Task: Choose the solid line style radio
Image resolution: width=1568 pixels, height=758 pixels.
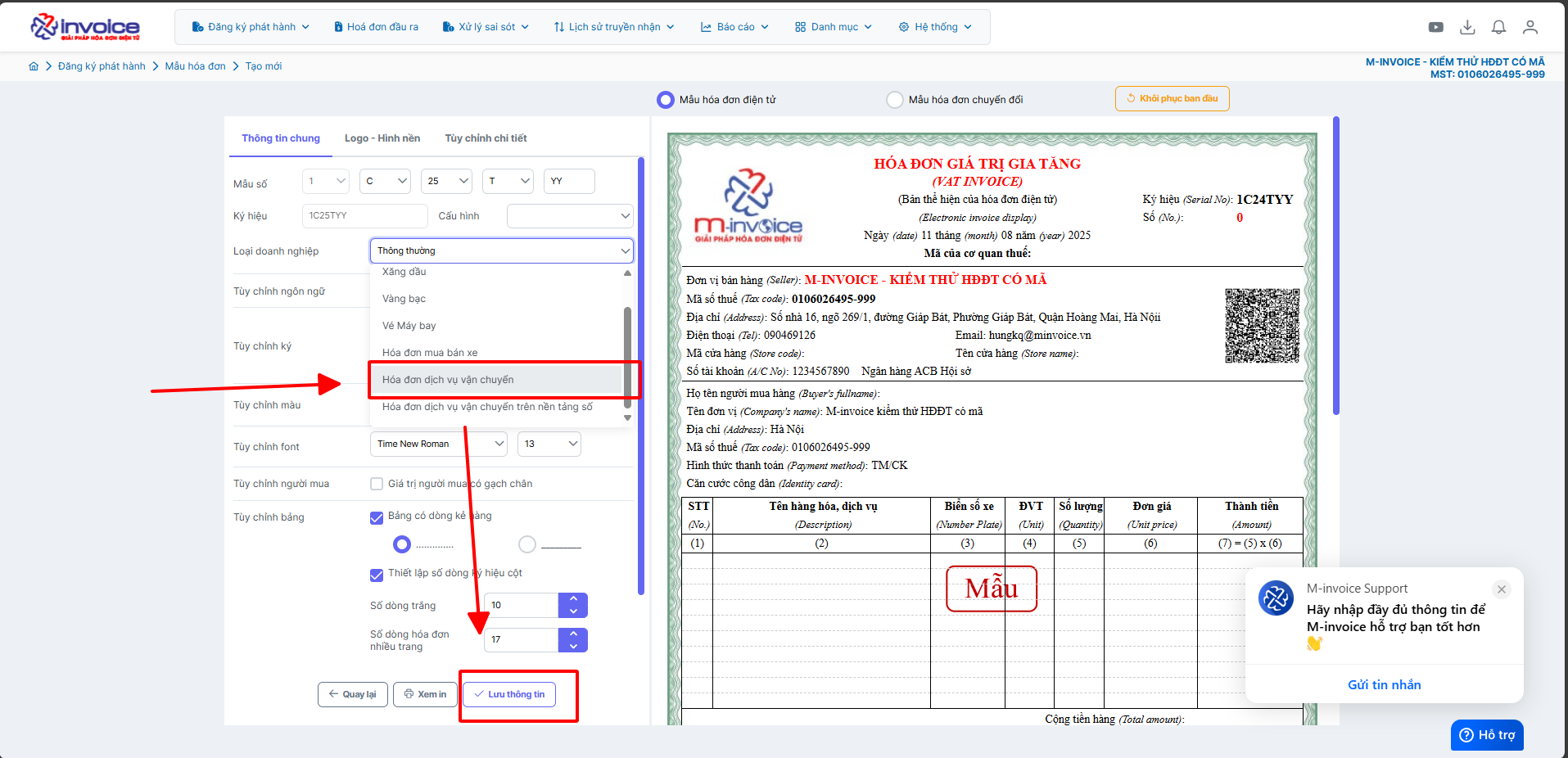Action: 527,544
